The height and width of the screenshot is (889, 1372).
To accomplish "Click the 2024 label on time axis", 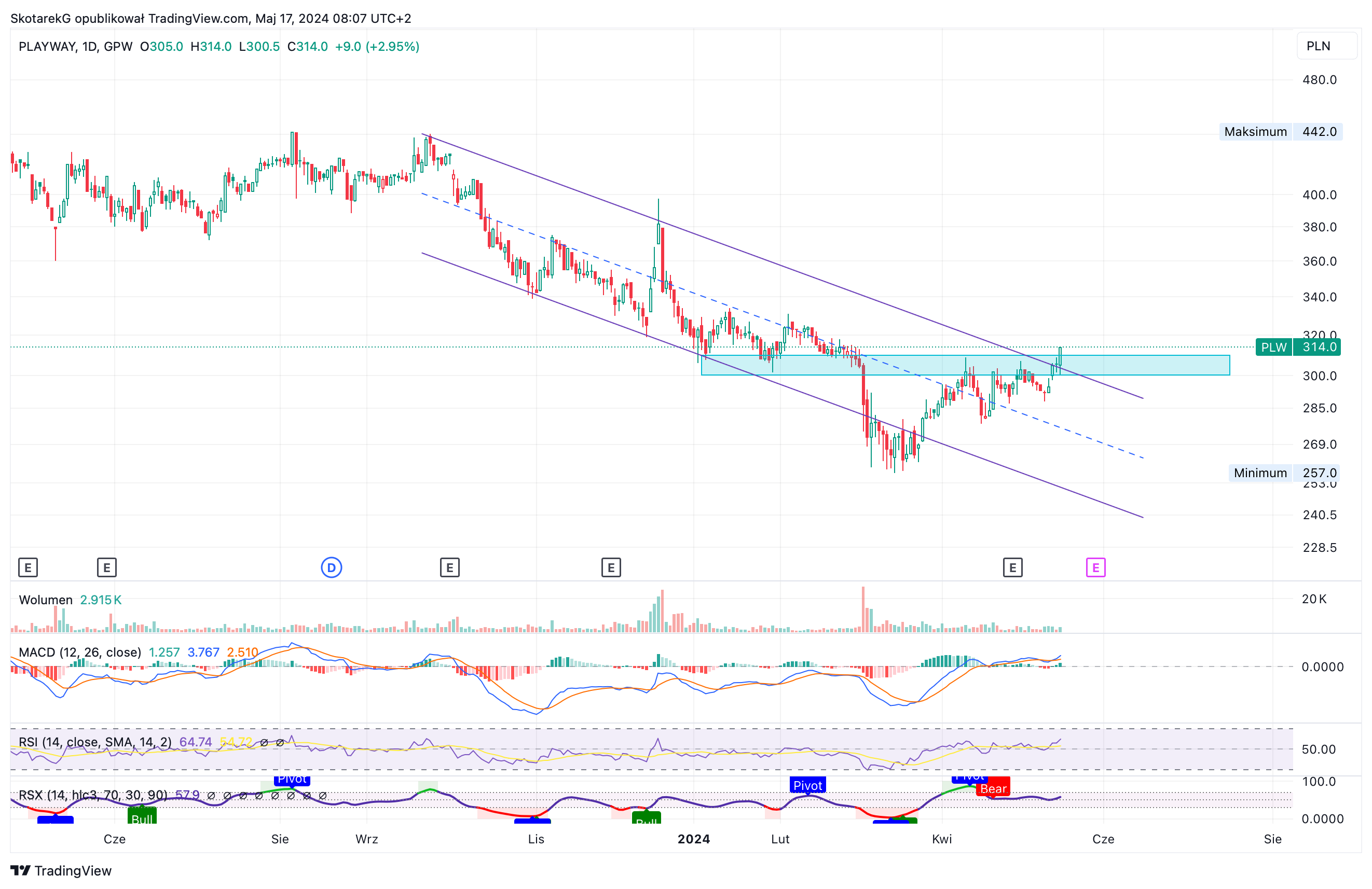I will point(693,839).
